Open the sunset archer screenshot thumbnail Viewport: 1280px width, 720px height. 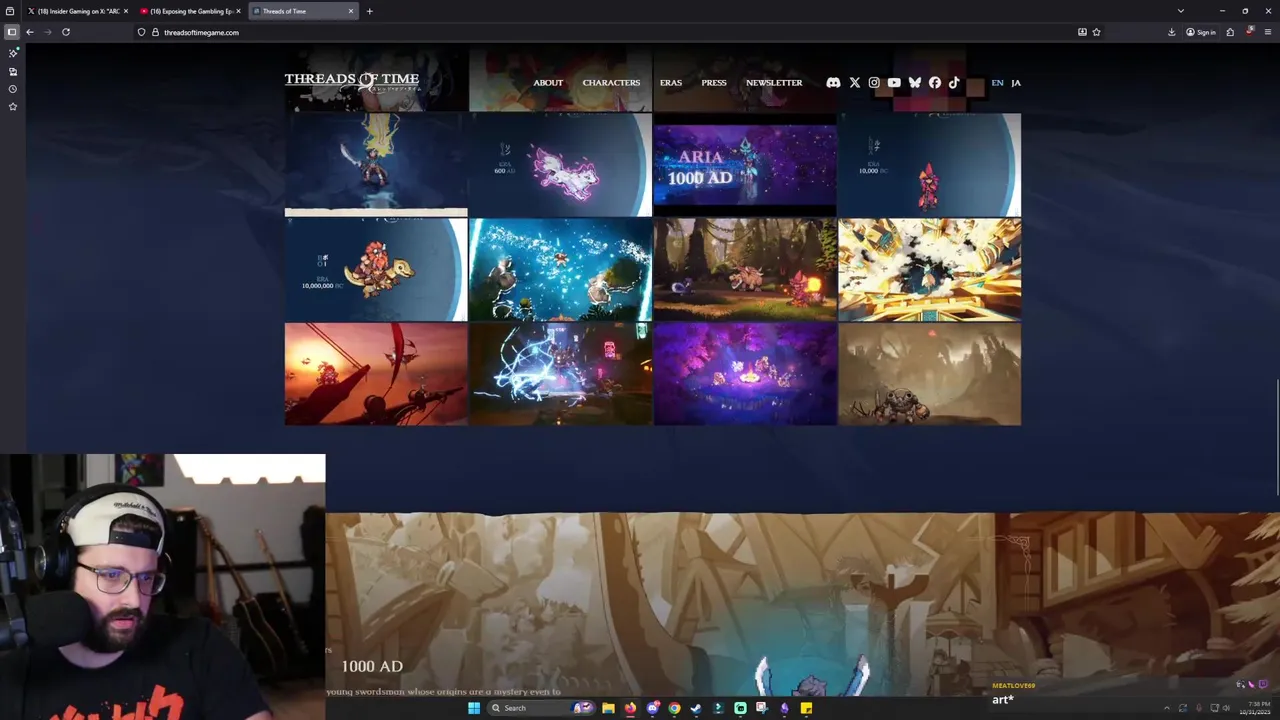pos(376,374)
